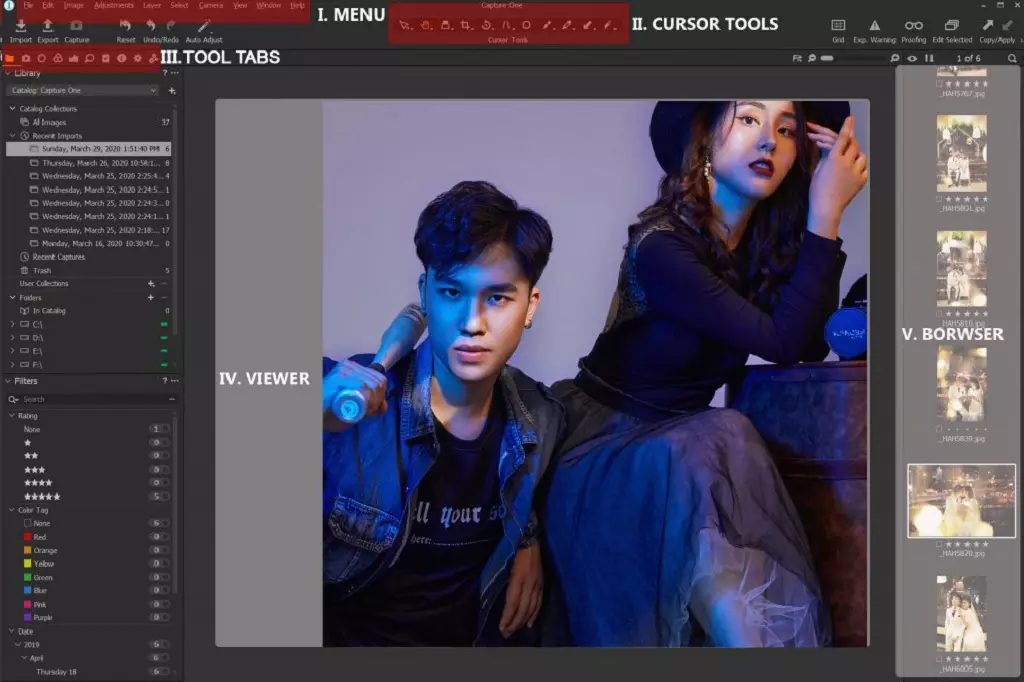Open the Output tool tab gear icon

[138, 59]
